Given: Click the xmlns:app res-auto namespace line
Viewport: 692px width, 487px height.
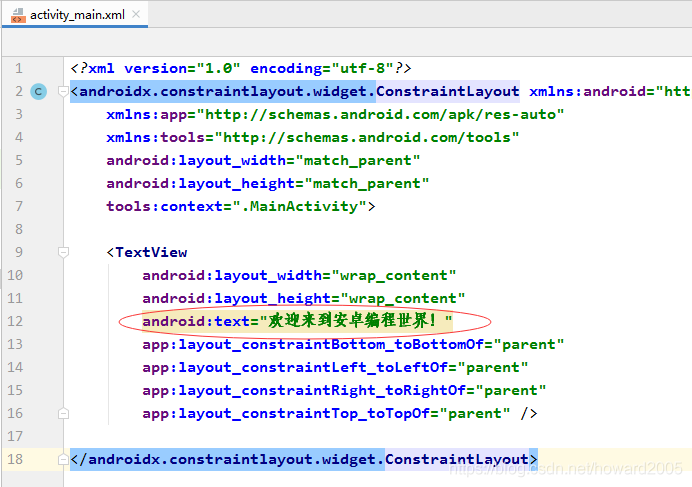Looking at the screenshot, I should coord(335,114).
